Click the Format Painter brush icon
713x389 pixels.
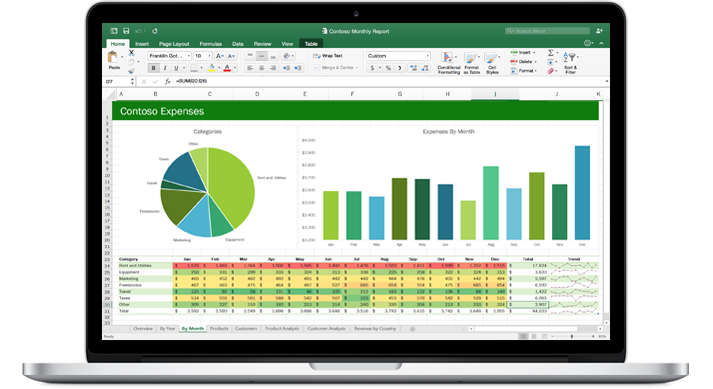click(x=131, y=71)
